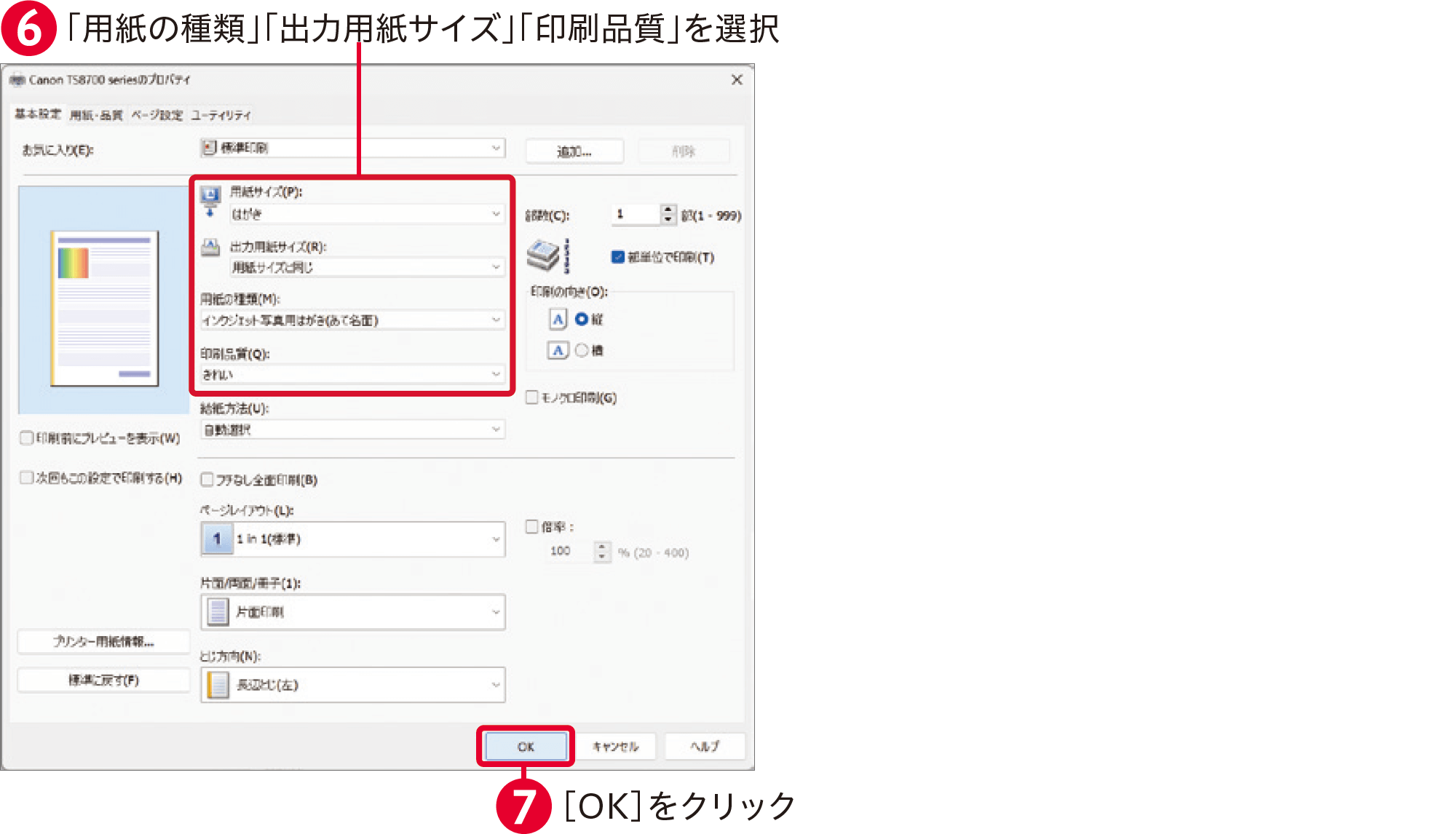Enable モノクロ印刷 monochrome printing checkbox
The width and height of the screenshot is (1456, 834).
(x=532, y=397)
